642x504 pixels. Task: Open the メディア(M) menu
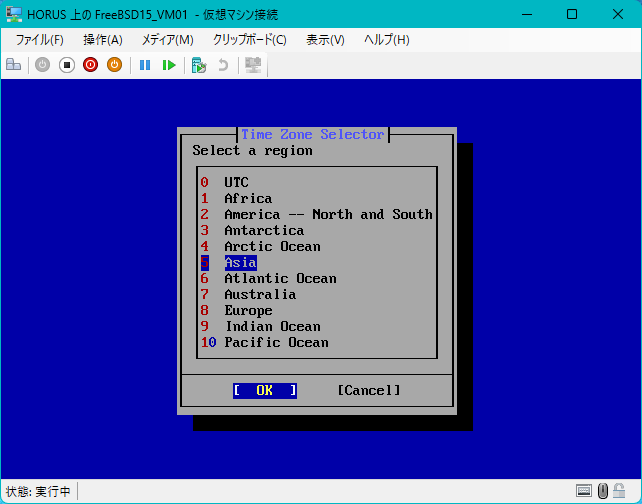coord(167,40)
